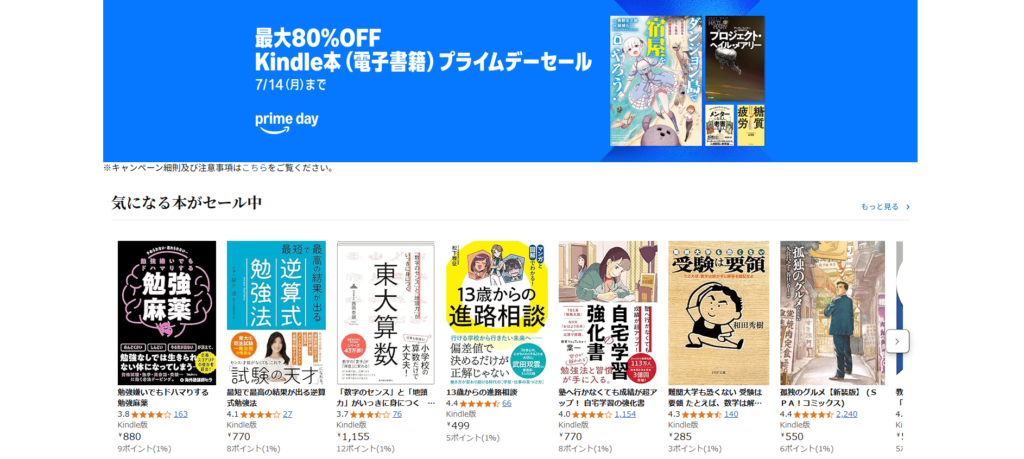Click the 最短で最高の結果が出る逆算式勉強法 title link
Screen dimensions: 1024x459
[276, 398]
